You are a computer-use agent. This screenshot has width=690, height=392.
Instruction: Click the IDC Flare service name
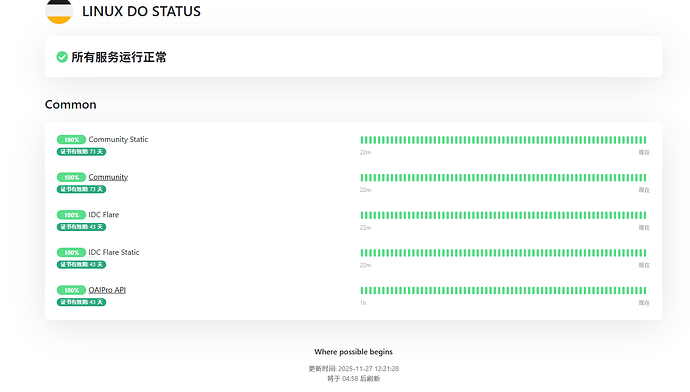tap(104, 215)
